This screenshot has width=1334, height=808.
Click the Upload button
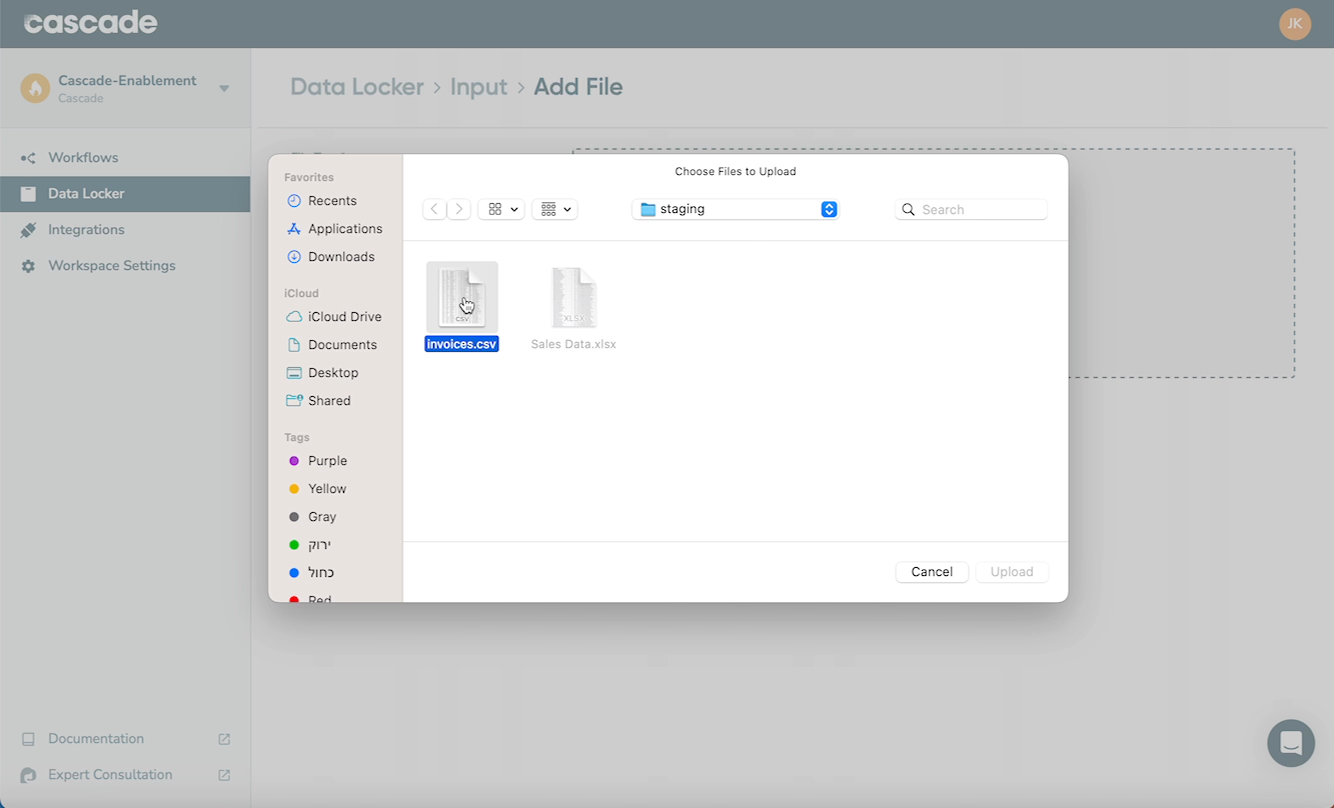(1011, 571)
